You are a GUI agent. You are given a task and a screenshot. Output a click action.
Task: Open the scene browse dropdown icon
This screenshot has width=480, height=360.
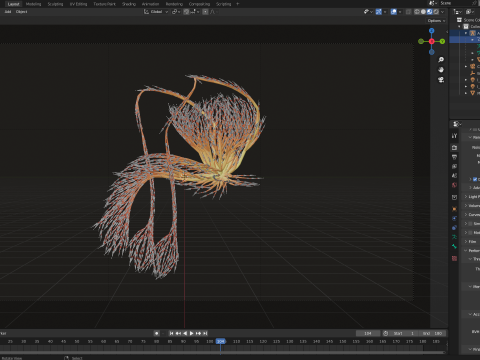click(x=433, y=3)
